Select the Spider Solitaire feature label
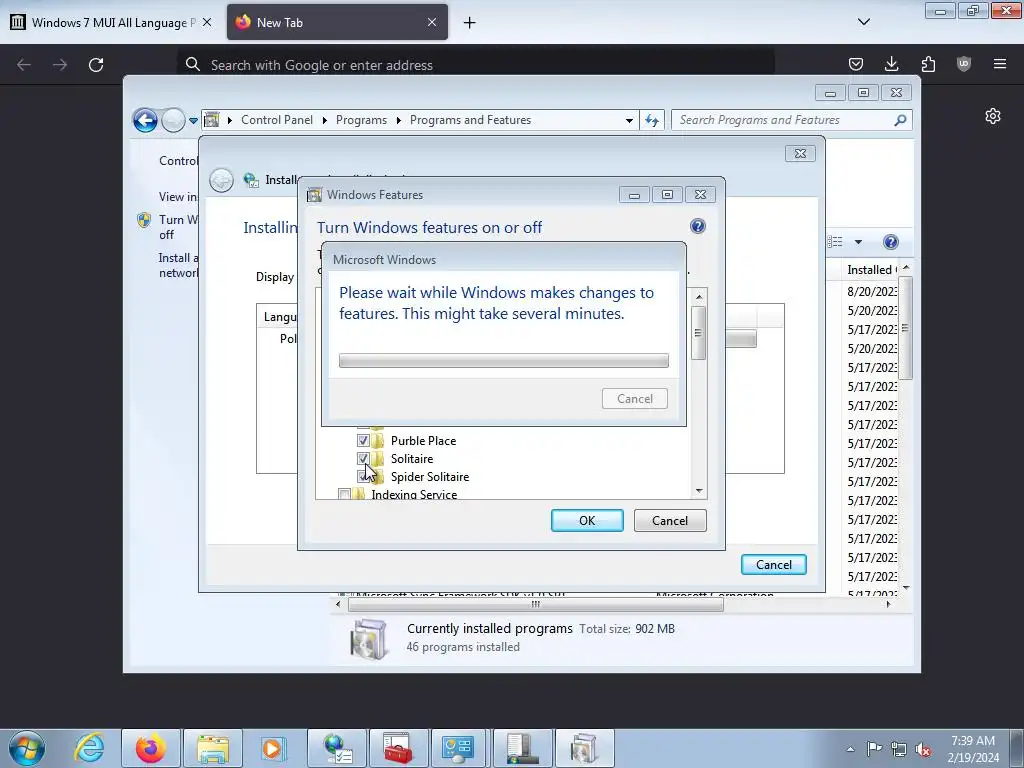Image resolution: width=1024 pixels, height=768 pixels. click(x=430, y=477)
